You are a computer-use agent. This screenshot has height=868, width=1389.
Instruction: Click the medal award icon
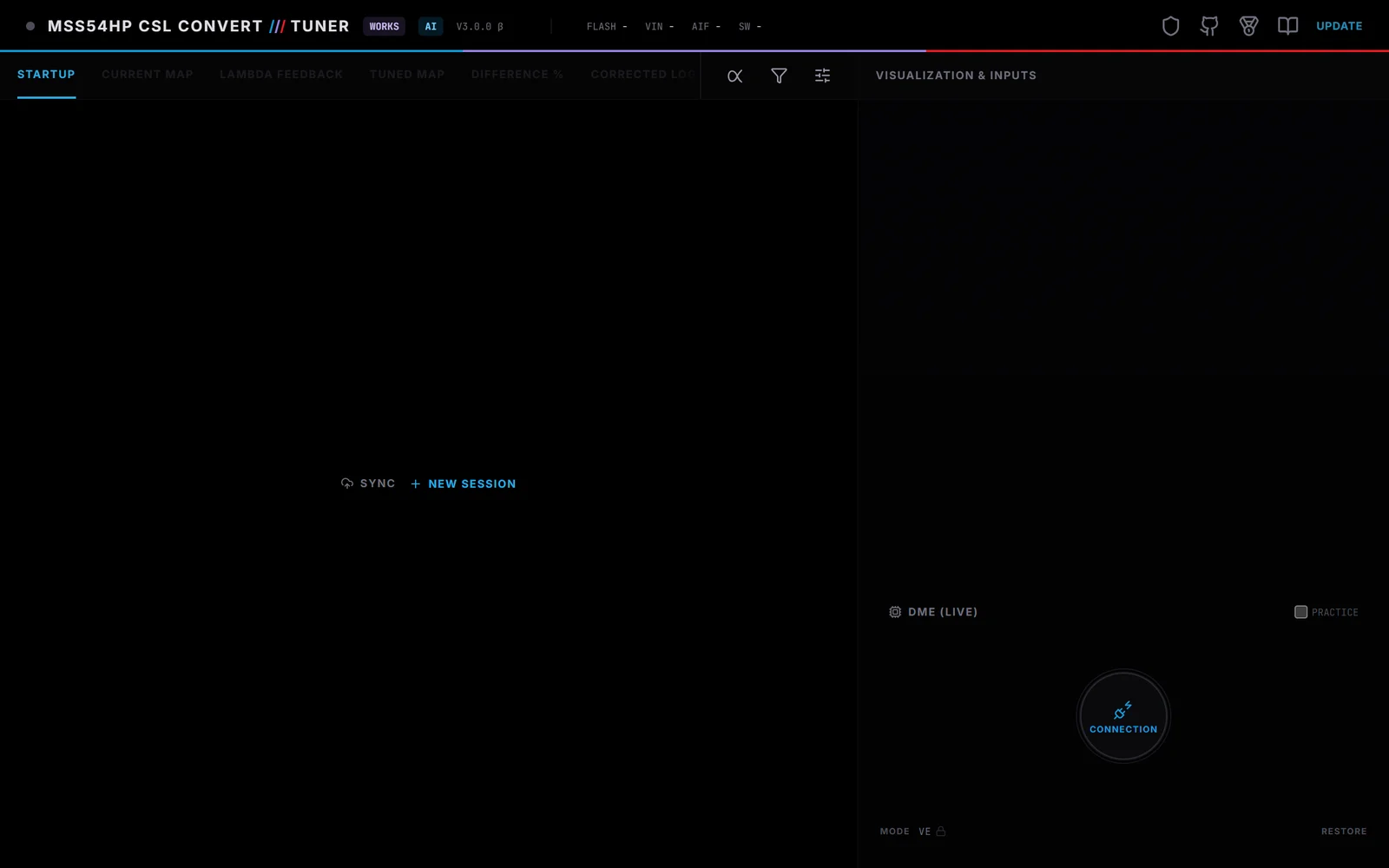click(1248, 26)
